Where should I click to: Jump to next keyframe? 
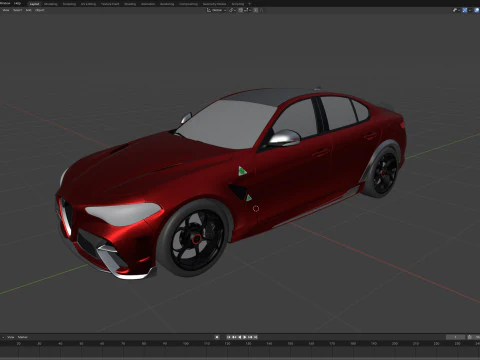tap(250, 337)
